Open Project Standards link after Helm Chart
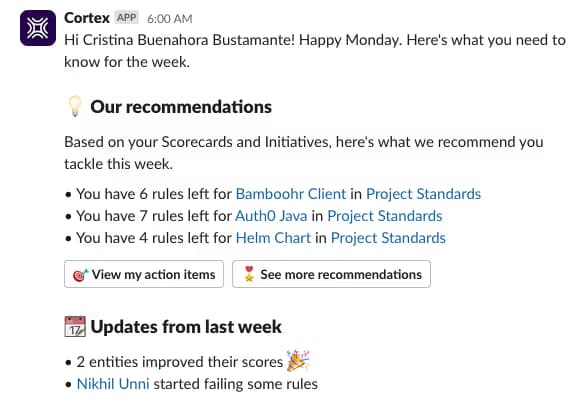This screenshot has height=412, width=579. 388,238
